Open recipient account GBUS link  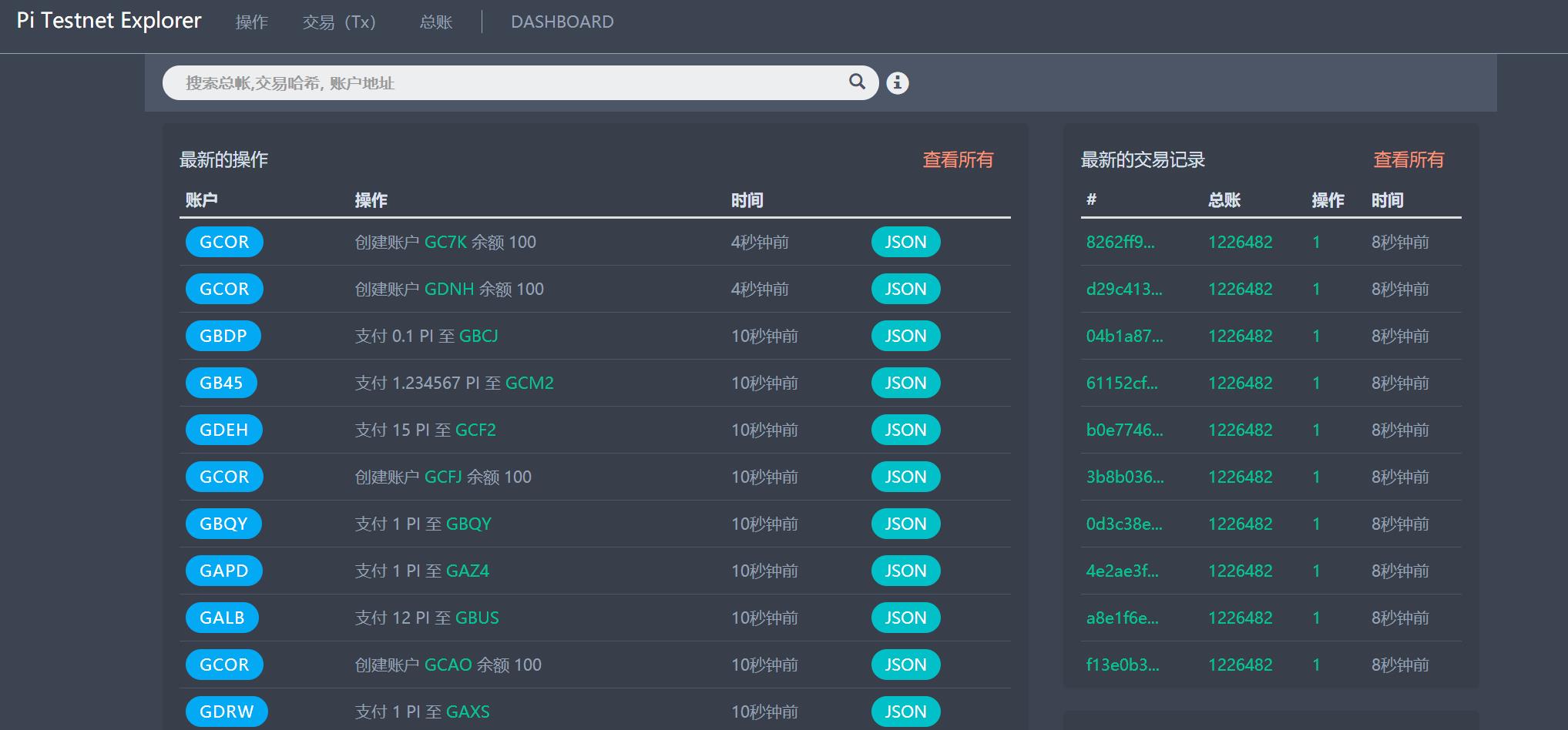point(477,618)
